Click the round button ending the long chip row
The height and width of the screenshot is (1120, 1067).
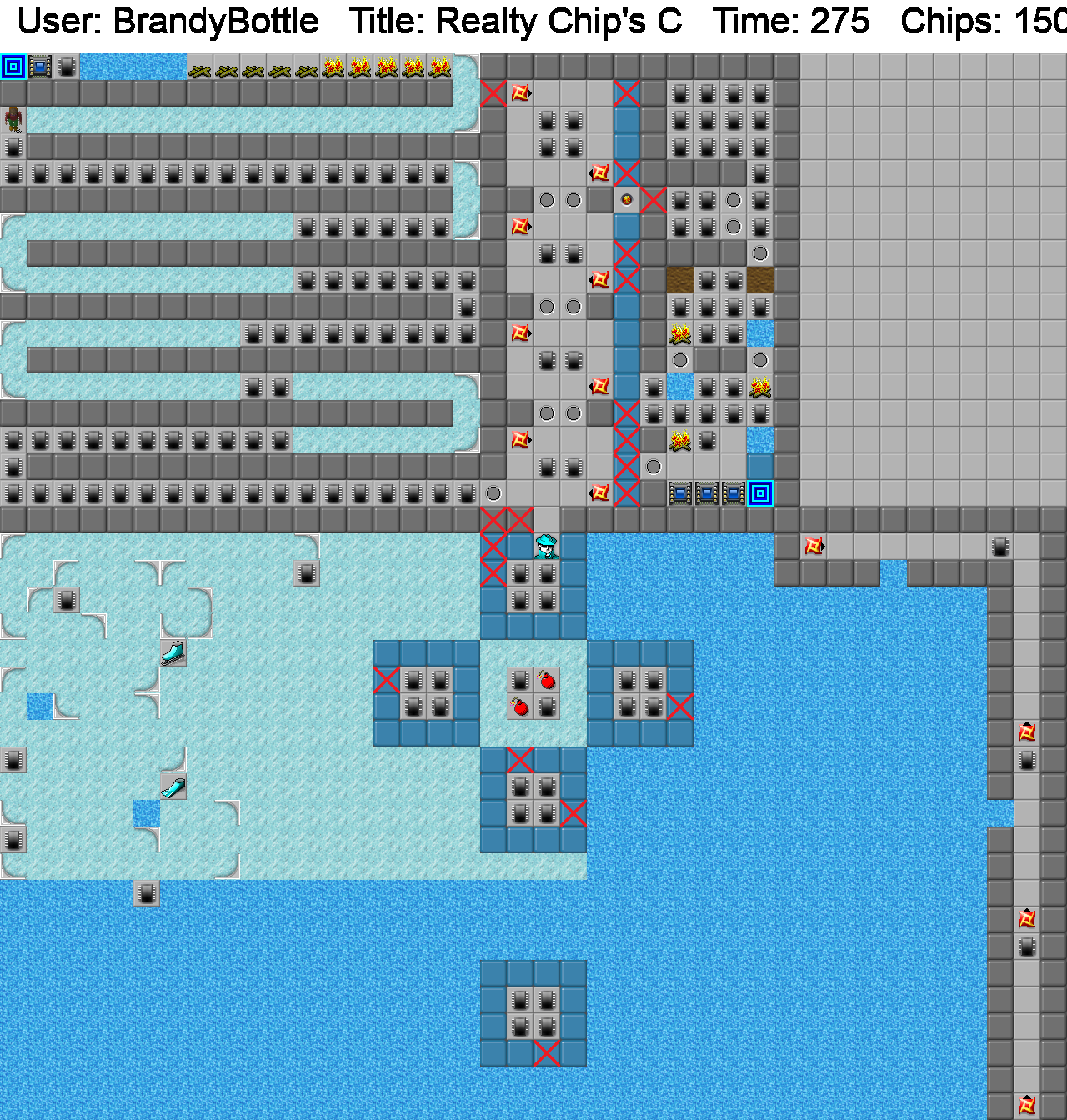493,493
